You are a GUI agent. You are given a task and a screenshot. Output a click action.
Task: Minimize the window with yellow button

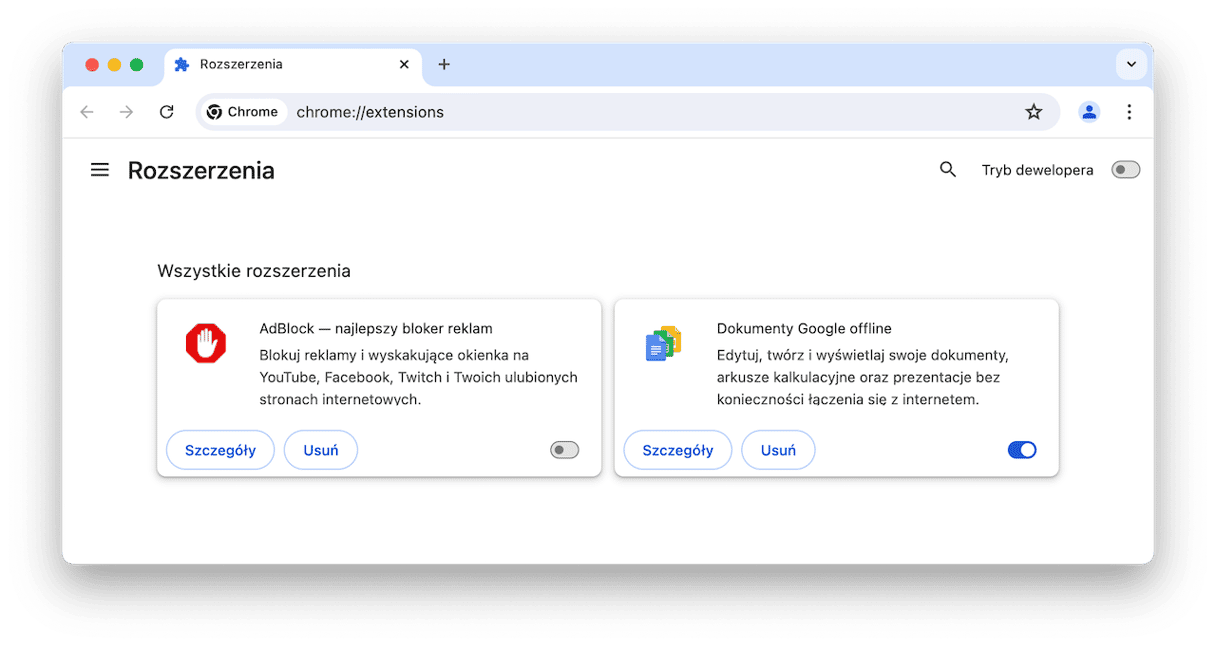coord(114,65)
